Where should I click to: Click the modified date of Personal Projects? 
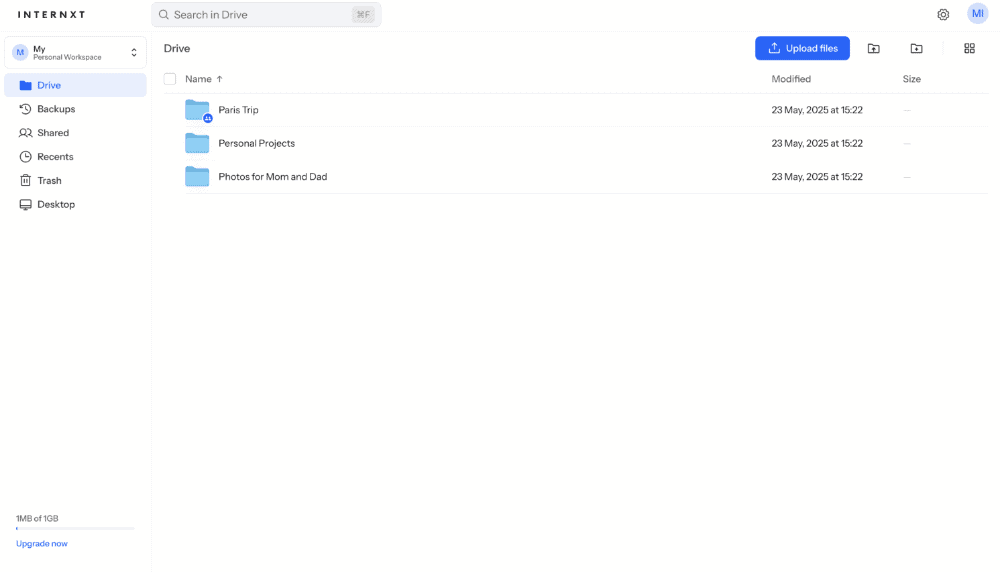pyautogui.click(x=817, y=143)
